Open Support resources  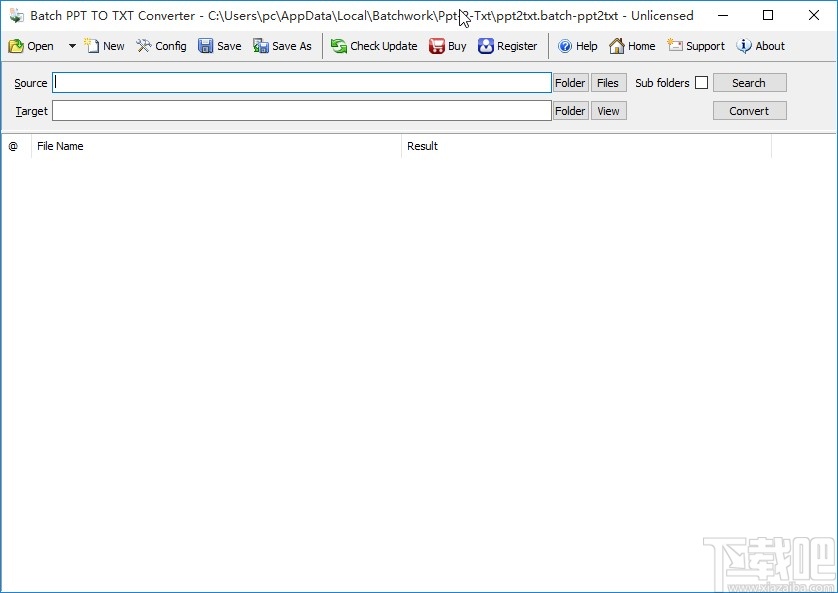[x=696, y=45]
